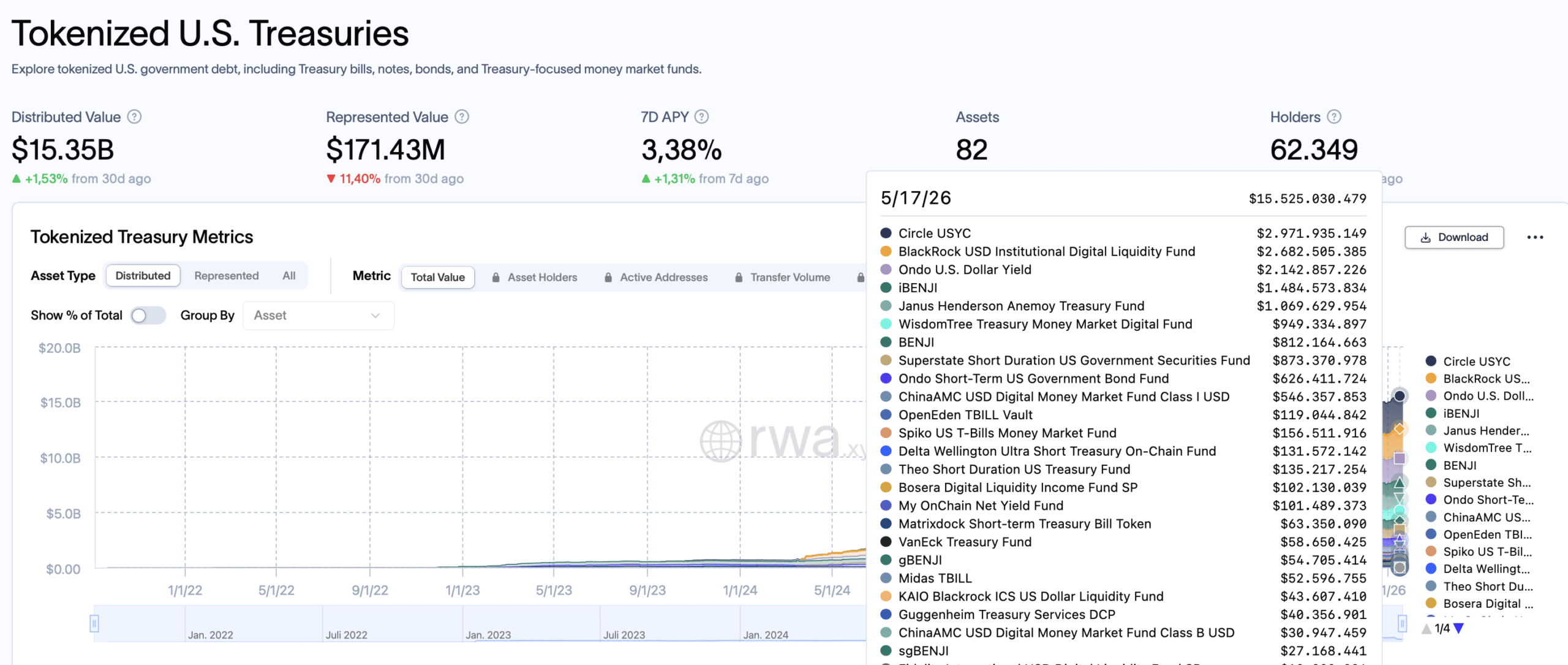Expand the Group By Asset dropdown
This screenshot has height=665, width=1568.
[318, 315]
